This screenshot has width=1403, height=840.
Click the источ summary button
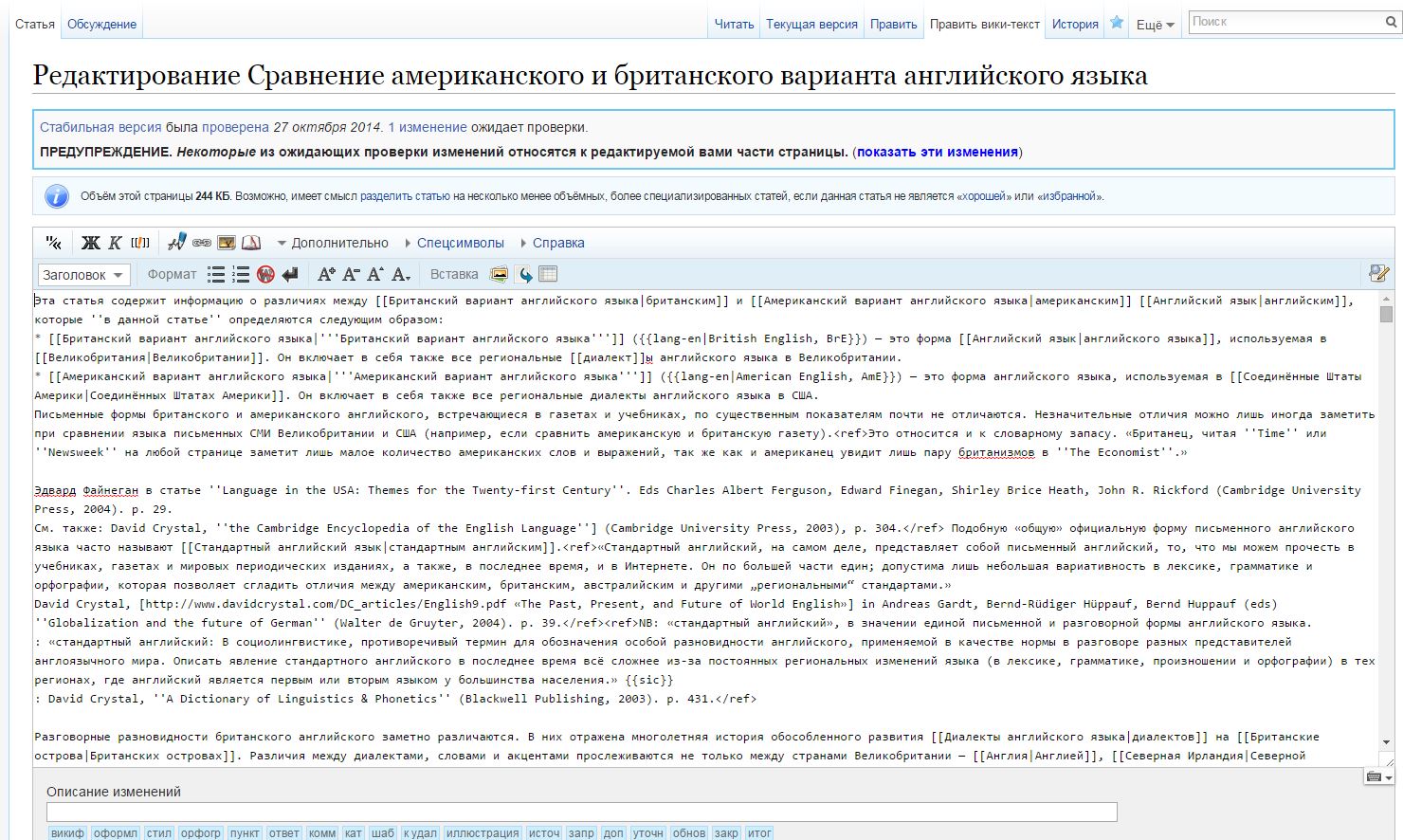point(544,832)
